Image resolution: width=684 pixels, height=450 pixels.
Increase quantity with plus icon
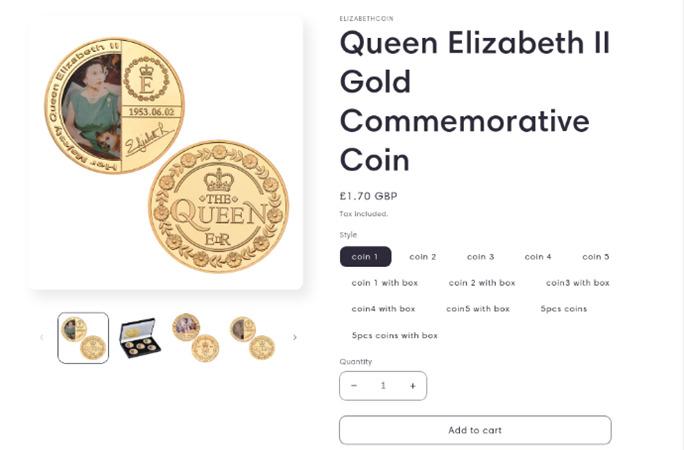[x=412, y=386]
